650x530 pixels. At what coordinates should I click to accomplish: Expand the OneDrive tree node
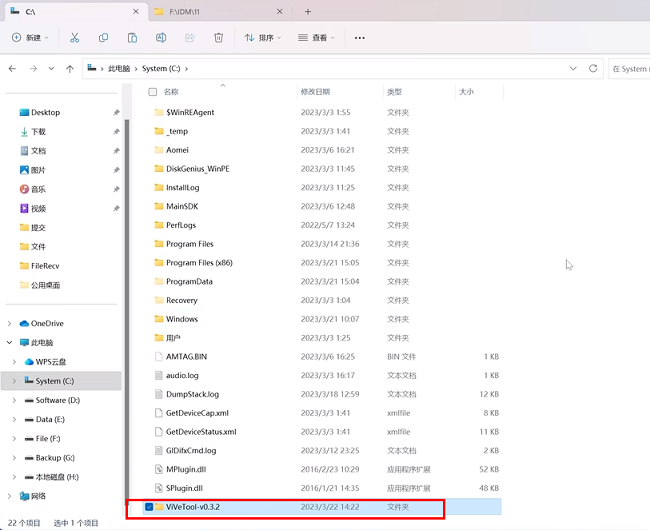coord(11,323)
